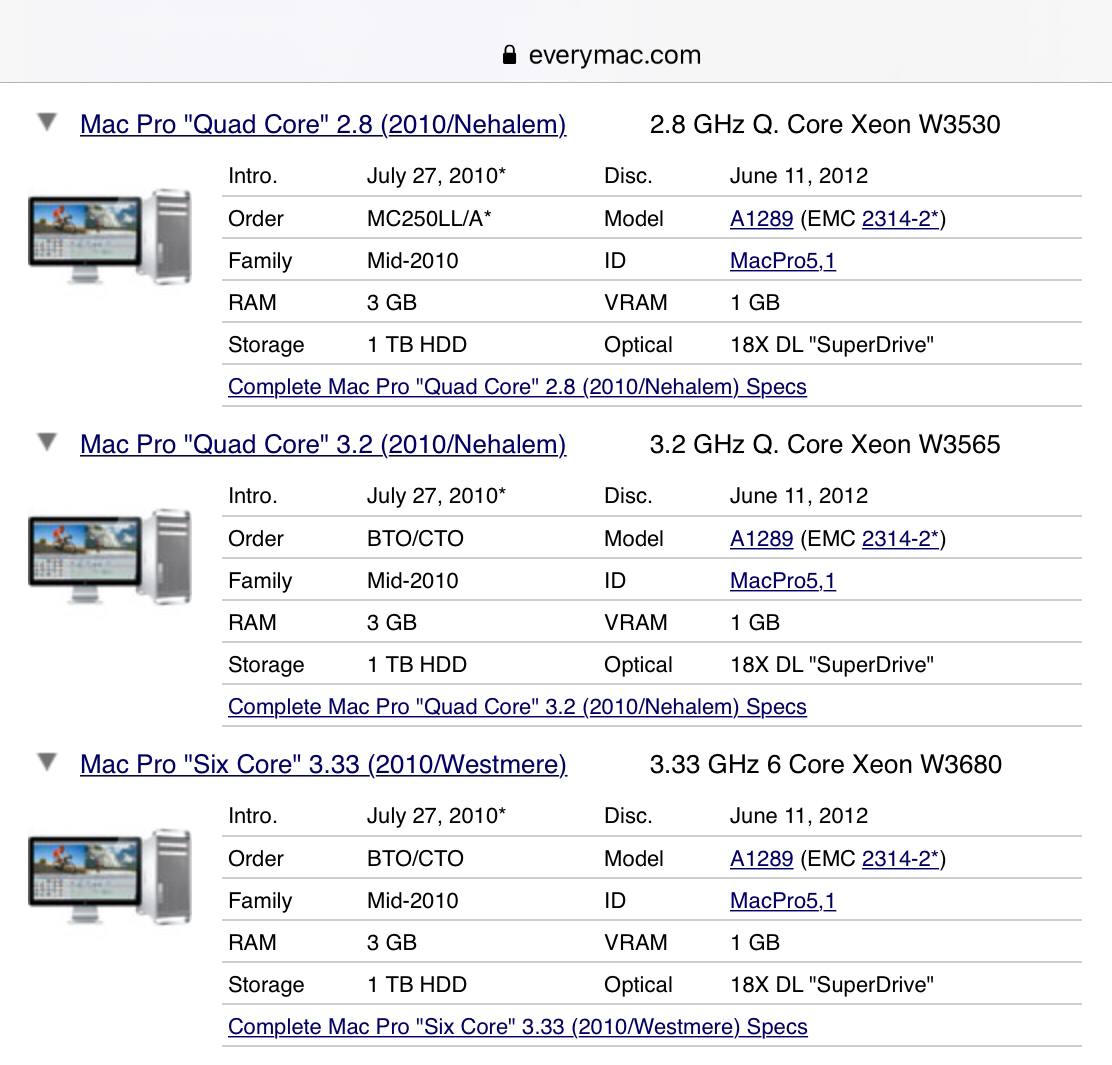Collapse the Mac Pro Six Core 3.33 section triangle

48,762
